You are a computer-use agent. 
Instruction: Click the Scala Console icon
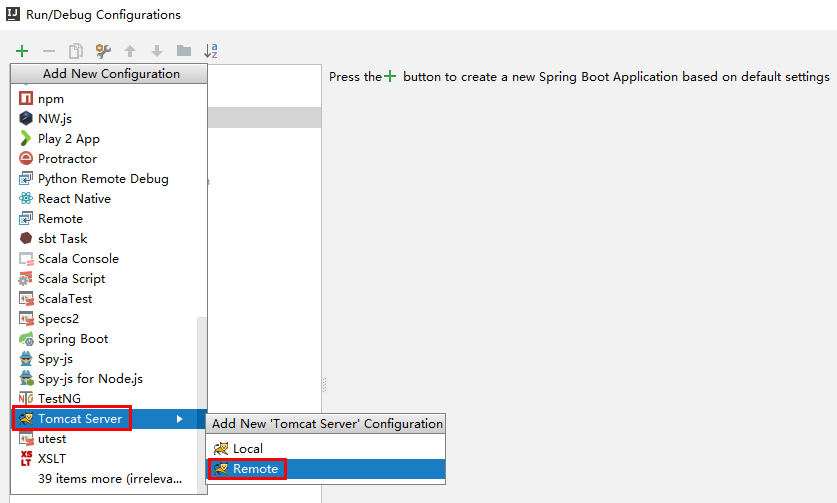tap(26, 258)
